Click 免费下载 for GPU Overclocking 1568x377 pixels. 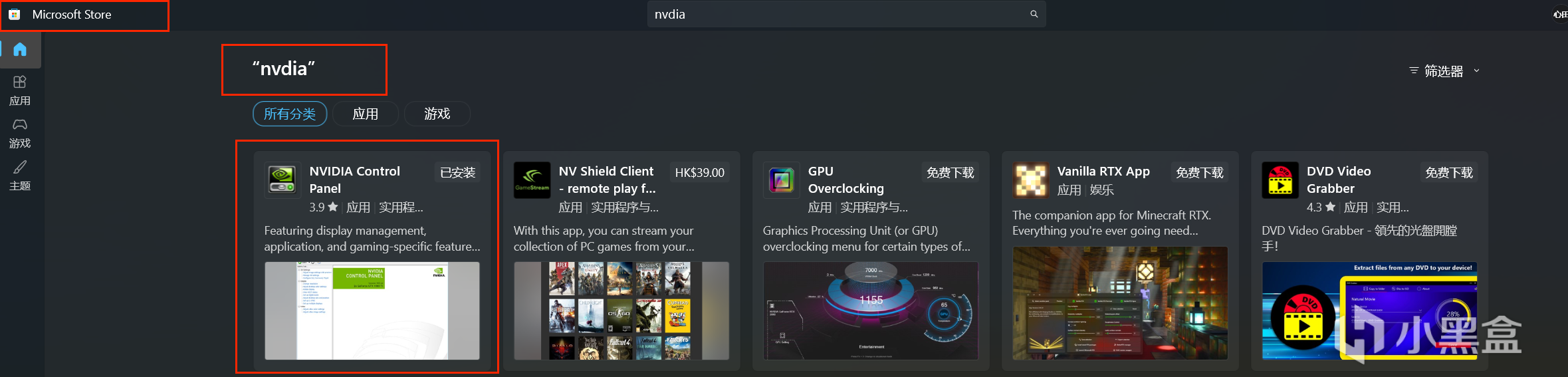tap(950, 173)
